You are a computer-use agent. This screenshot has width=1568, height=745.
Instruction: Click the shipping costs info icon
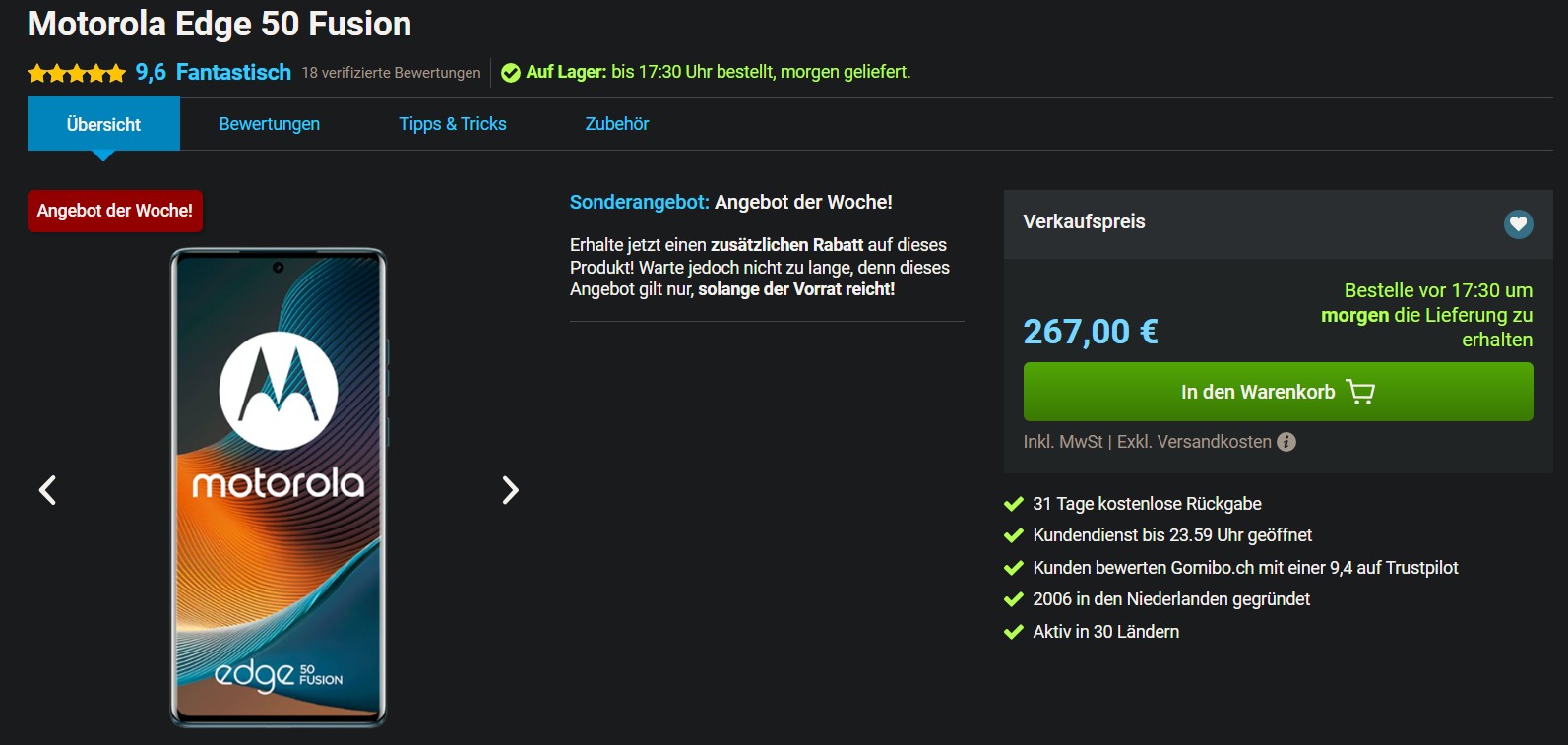pos(1286,442)
